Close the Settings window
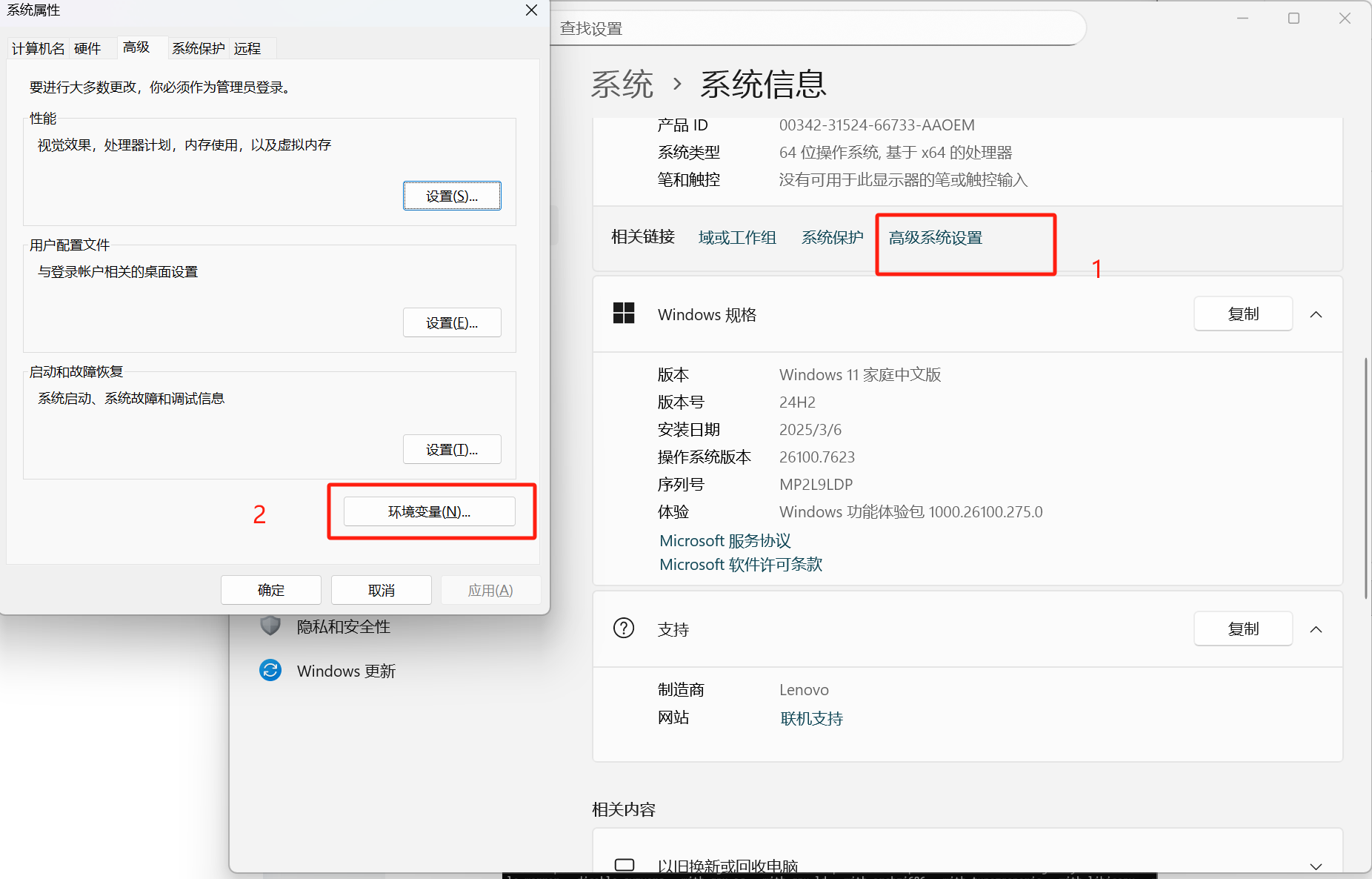The image size is (1372, 879). pyautogui.click(x=1345, y=18)
